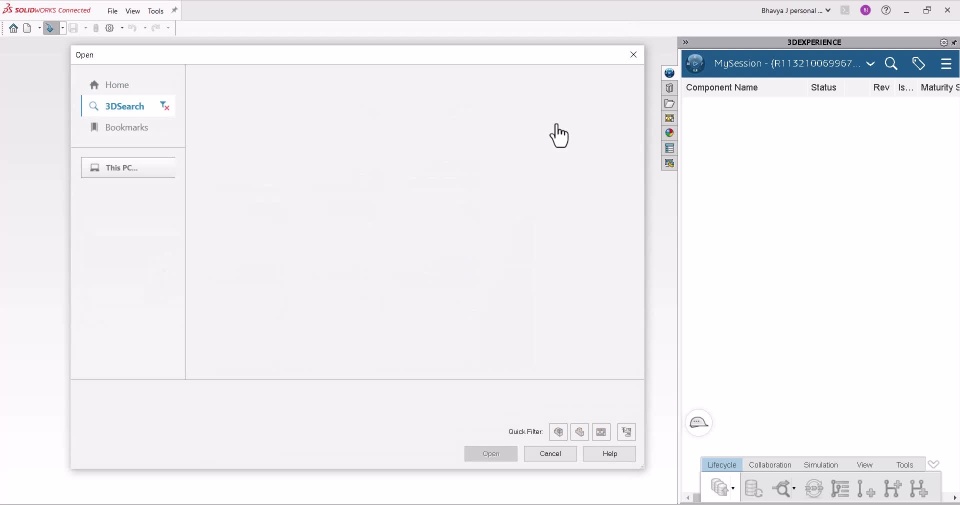The image size is (960, 505).
Task: Clear the 3DSearch filter icon
Action: (x=165, y=106)
